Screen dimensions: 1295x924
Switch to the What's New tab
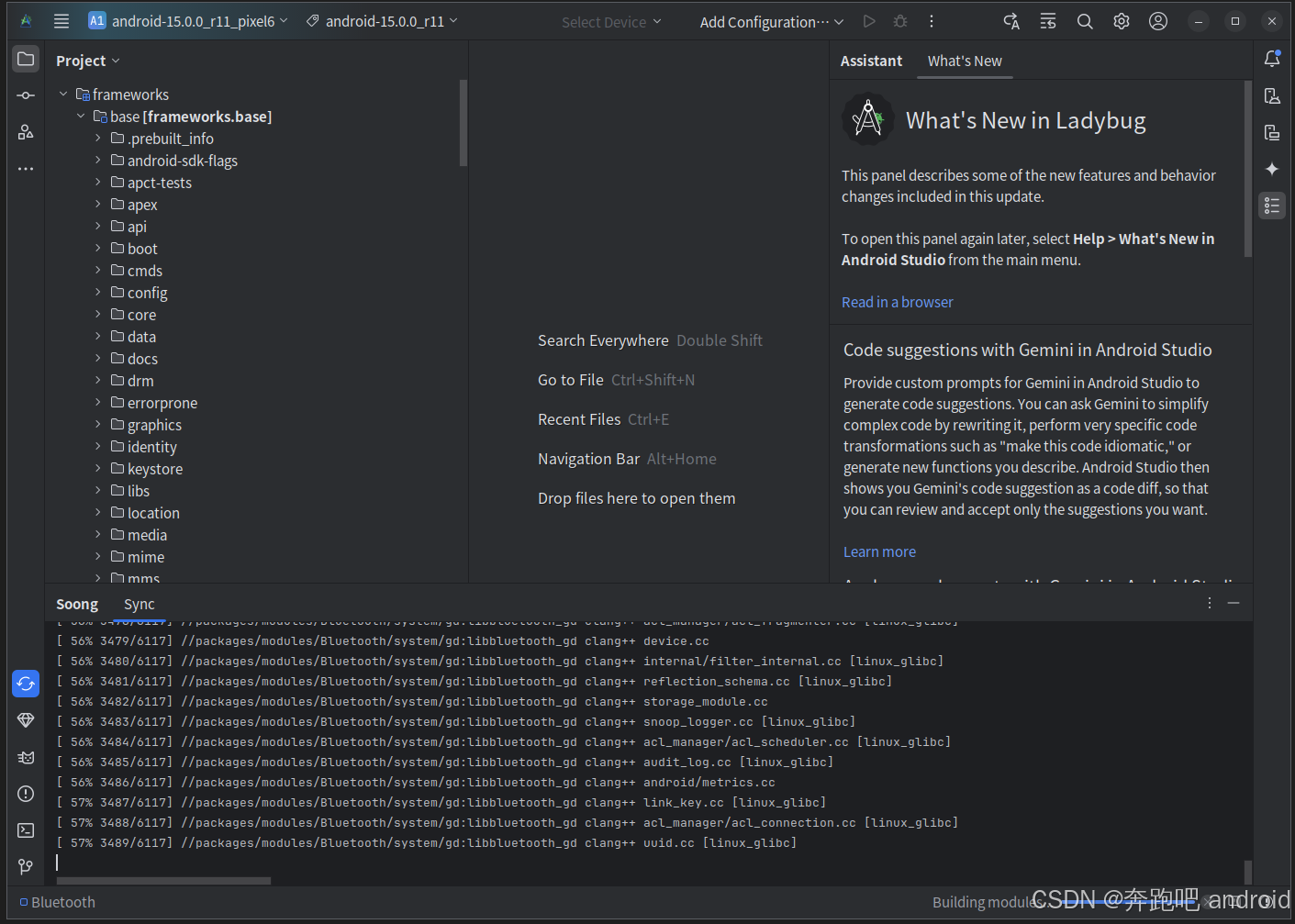pos(965,61)
